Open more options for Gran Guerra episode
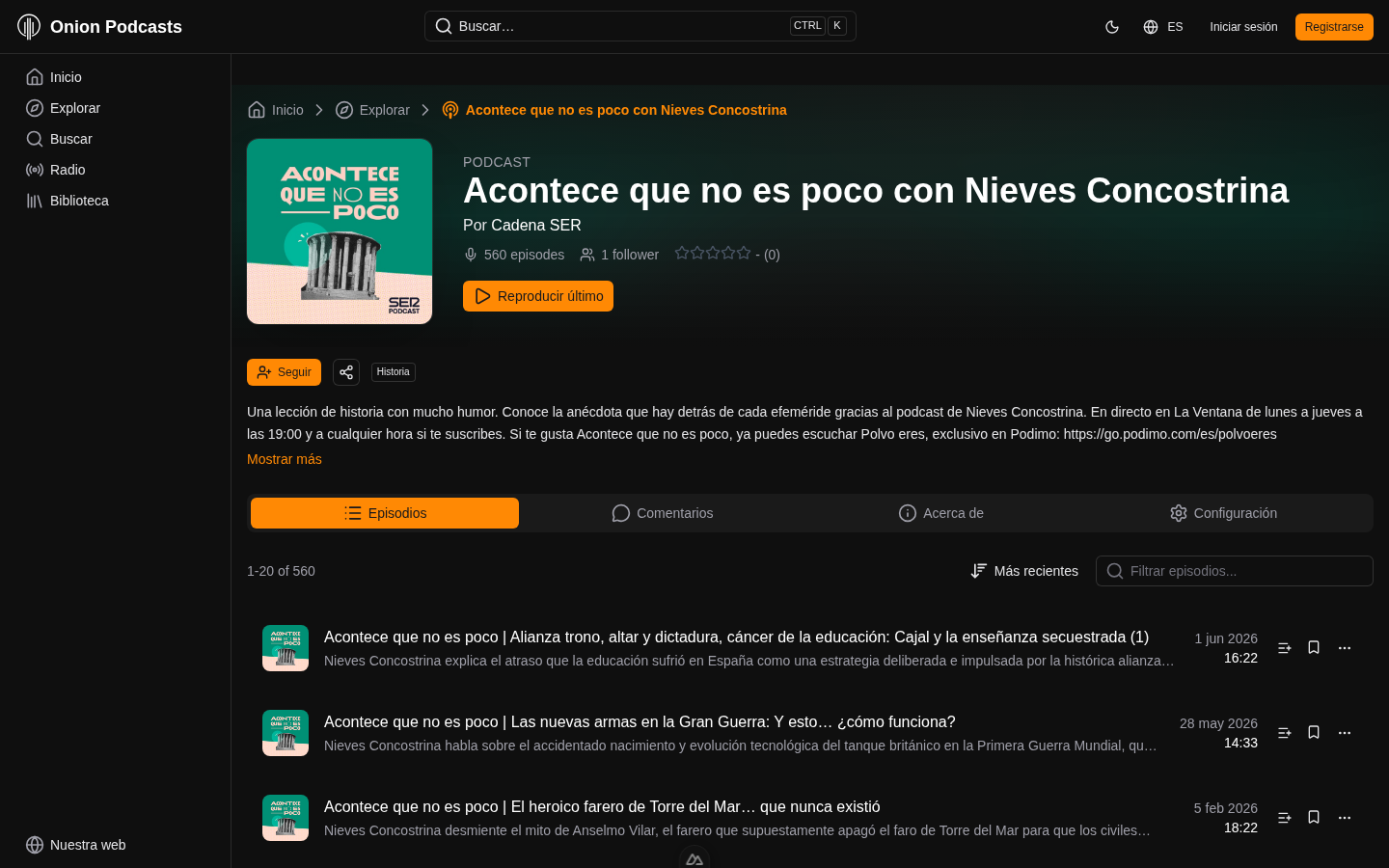 click(x=1345, y=733)
